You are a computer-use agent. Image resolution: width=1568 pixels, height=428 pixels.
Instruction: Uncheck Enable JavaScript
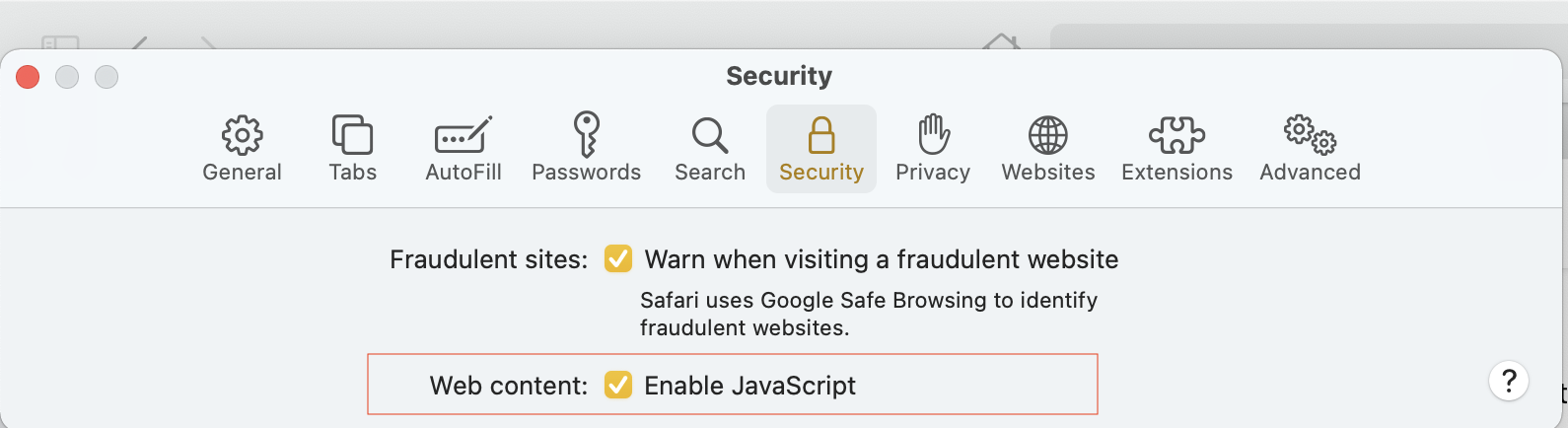(x=618, y=385)
